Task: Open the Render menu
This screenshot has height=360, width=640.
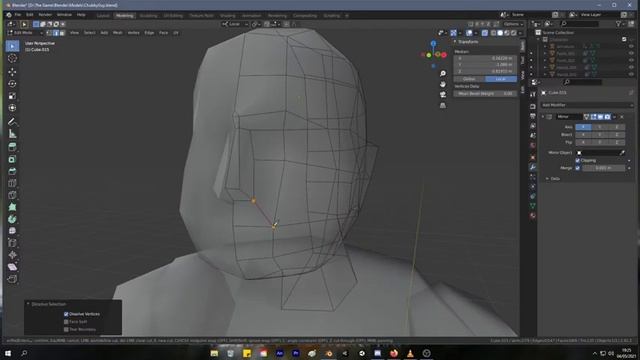Action: (x=45, y=15)
